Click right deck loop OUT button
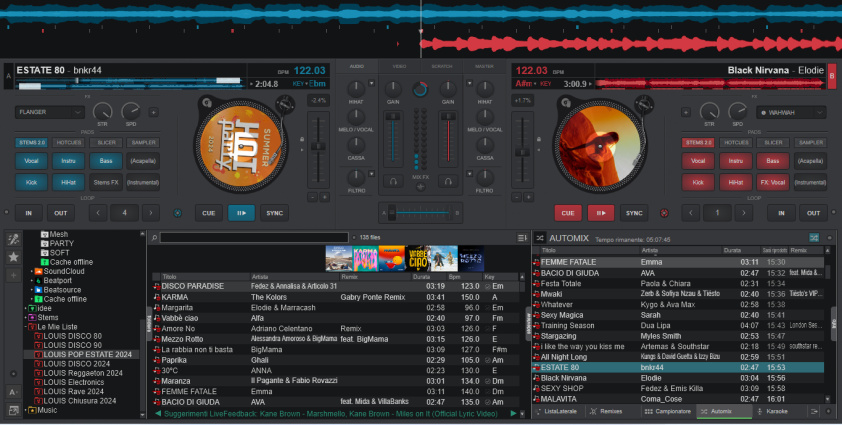Image resolution: width=842 pixels, height=425 pixels. click(x=813, y=213)
